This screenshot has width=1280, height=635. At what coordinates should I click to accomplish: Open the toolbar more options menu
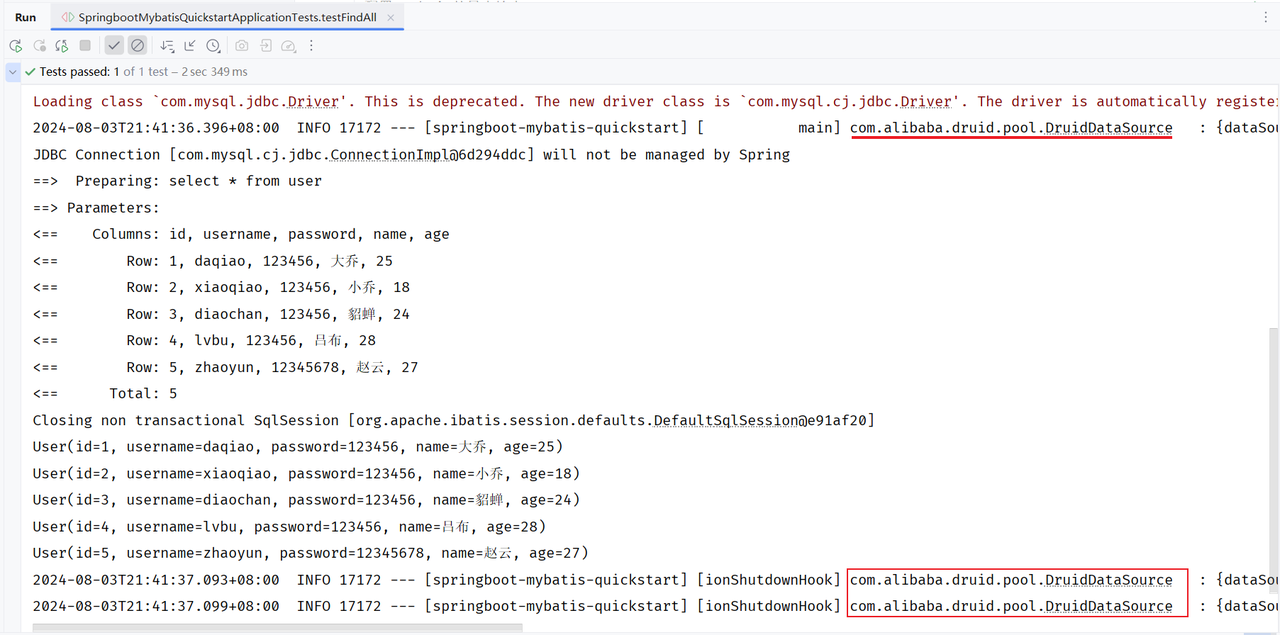(312, 46)
